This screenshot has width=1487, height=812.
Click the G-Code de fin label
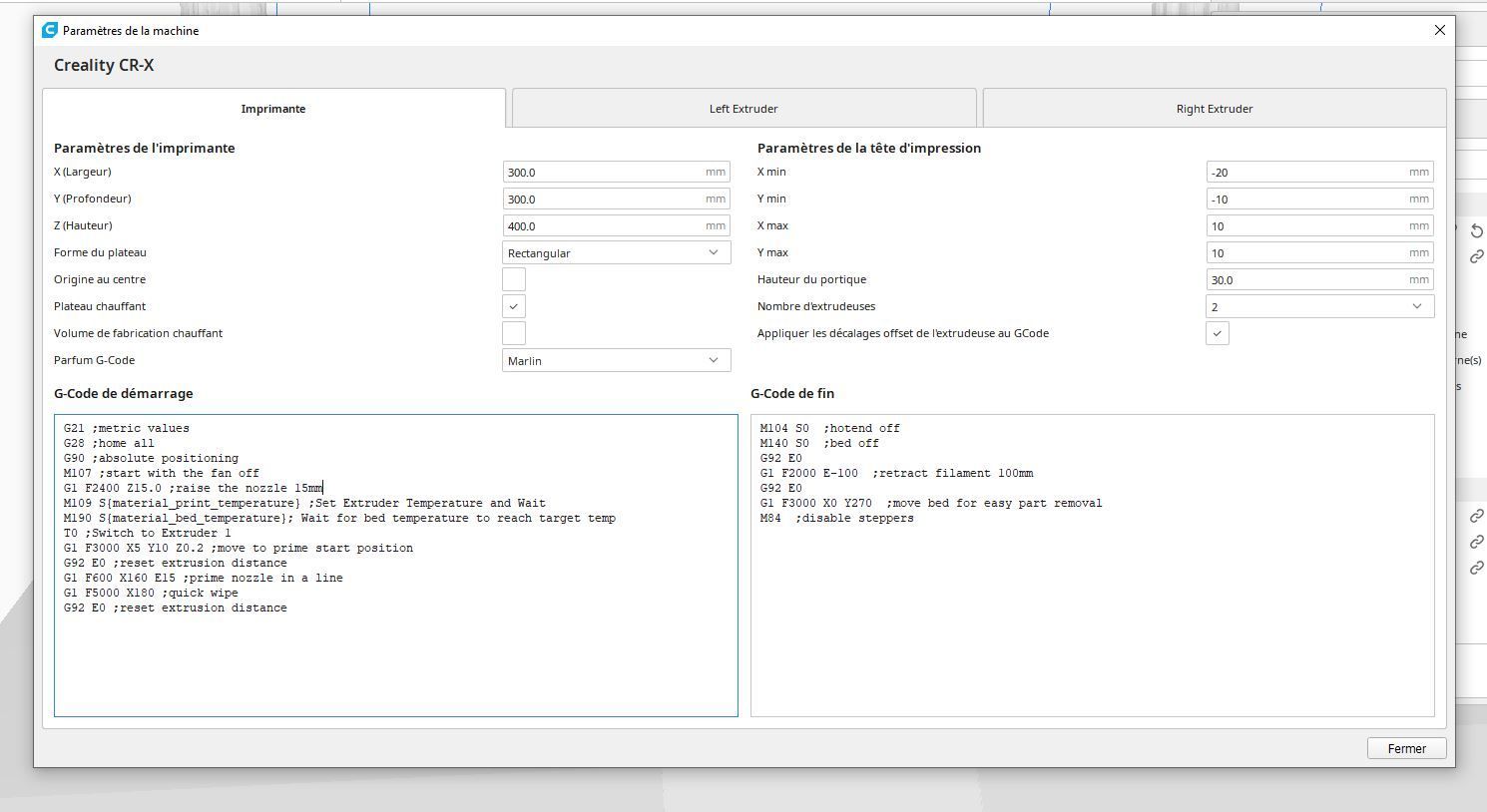tap(792, 393)
